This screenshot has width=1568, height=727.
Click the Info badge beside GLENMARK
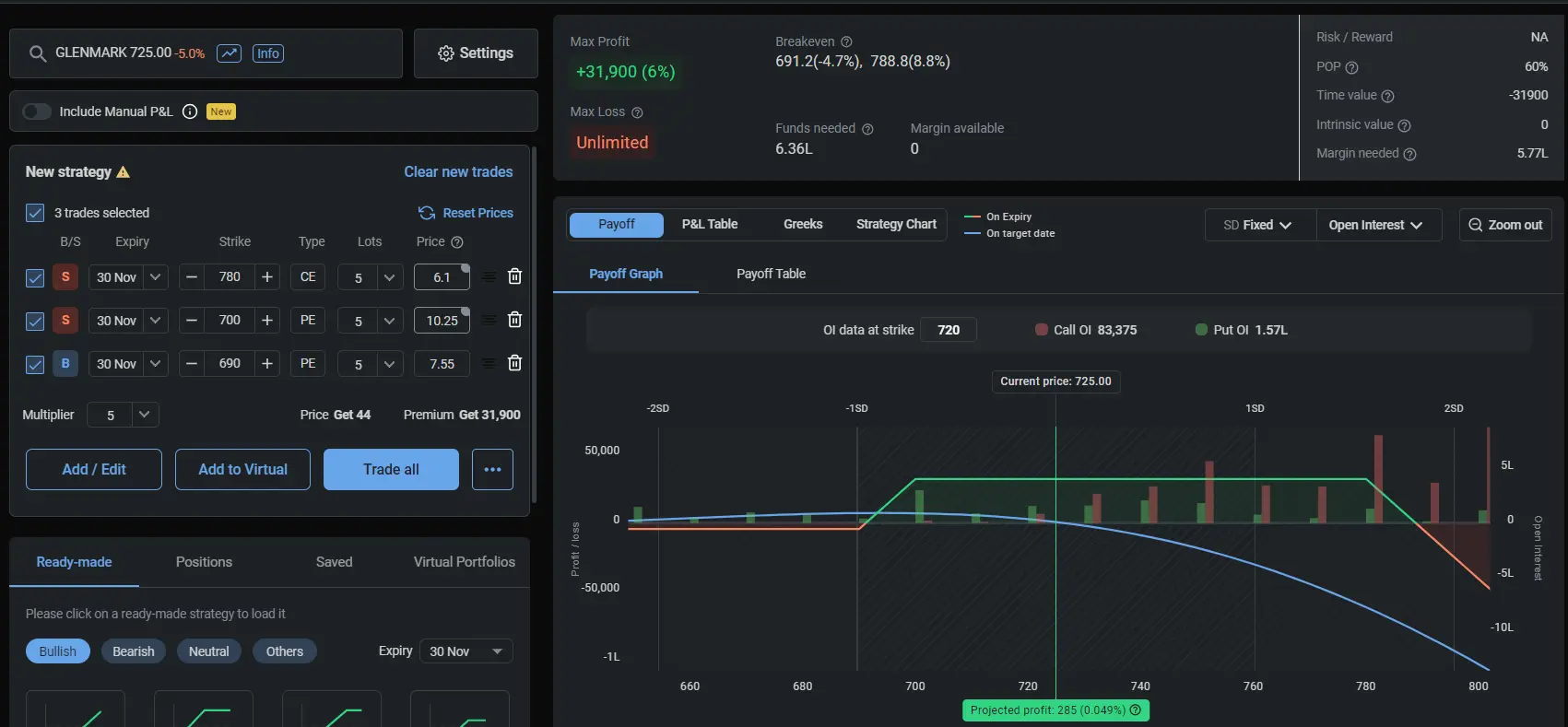tap(268, 53)
